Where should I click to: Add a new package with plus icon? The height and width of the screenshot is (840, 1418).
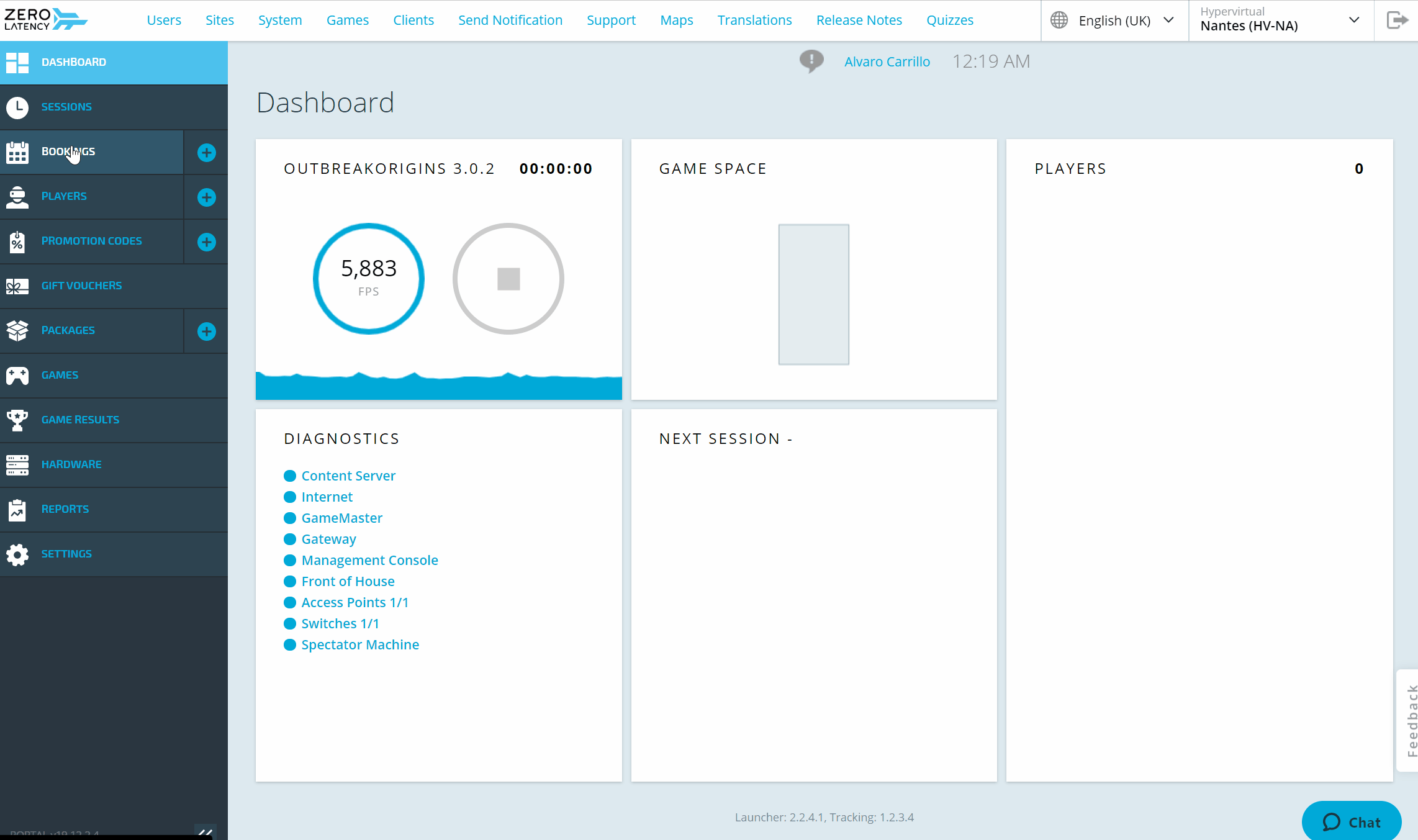(x=206, y=331)
